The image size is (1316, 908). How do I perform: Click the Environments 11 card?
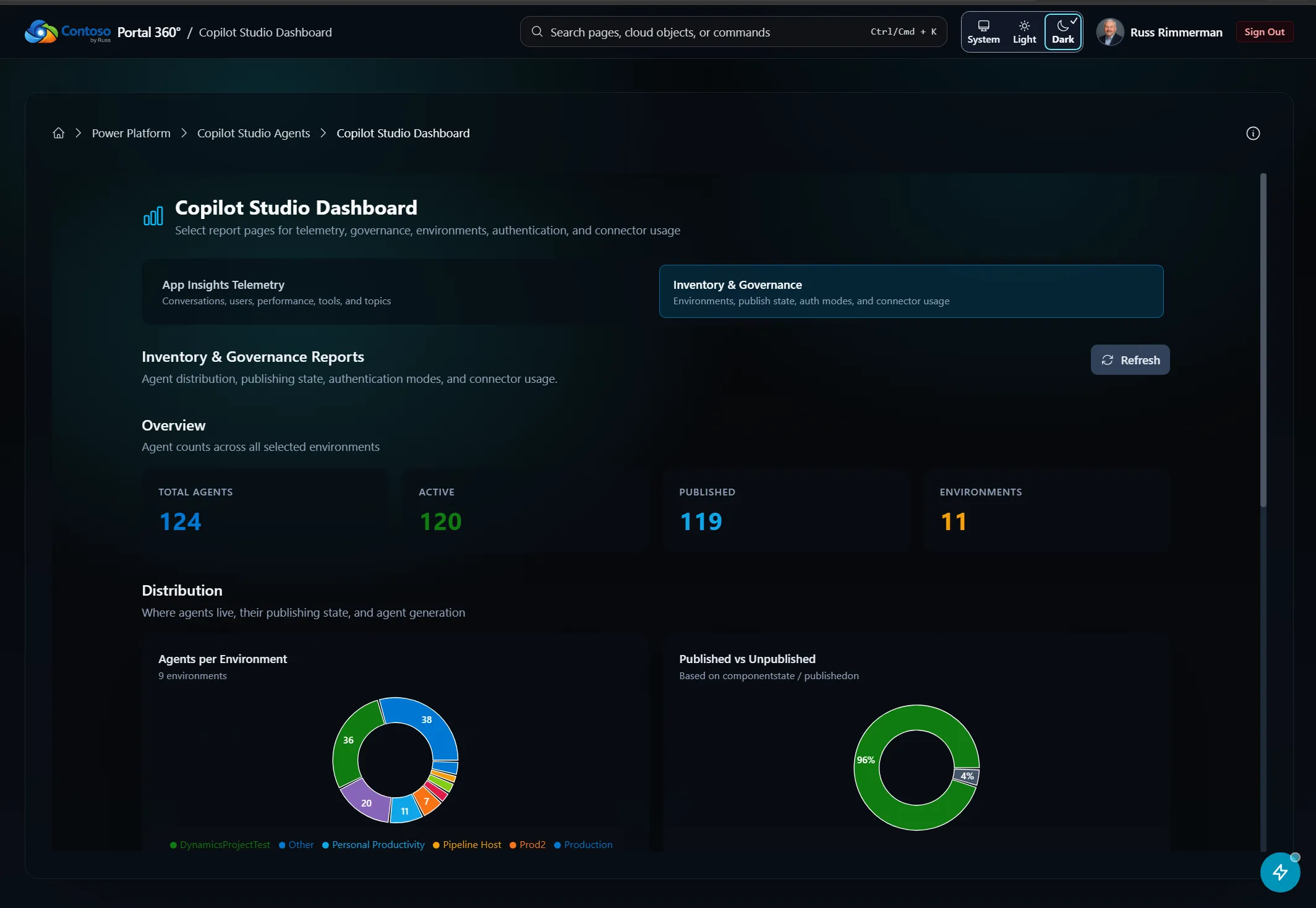click(1046, 510)
